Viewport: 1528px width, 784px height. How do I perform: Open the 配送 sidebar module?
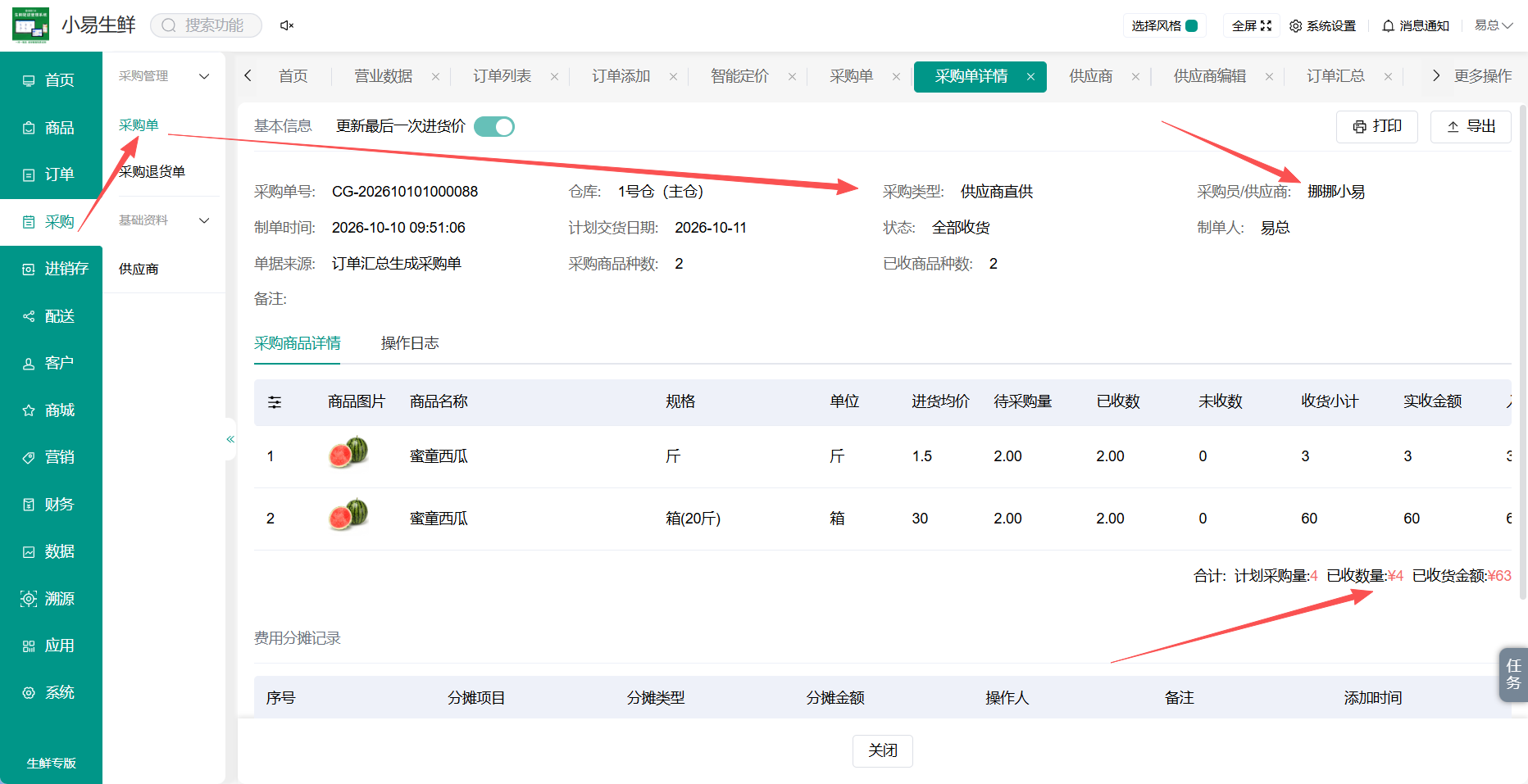pos(51,316)
